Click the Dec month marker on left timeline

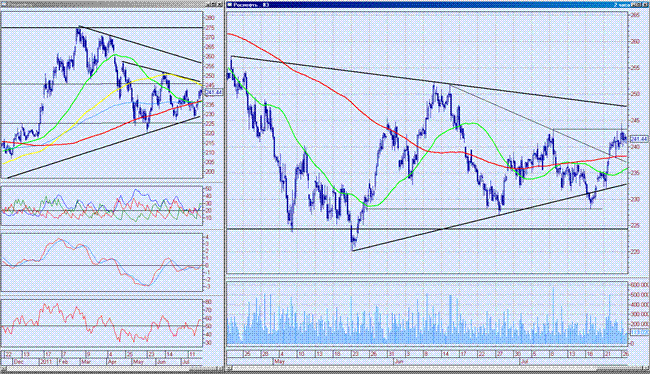19,362
